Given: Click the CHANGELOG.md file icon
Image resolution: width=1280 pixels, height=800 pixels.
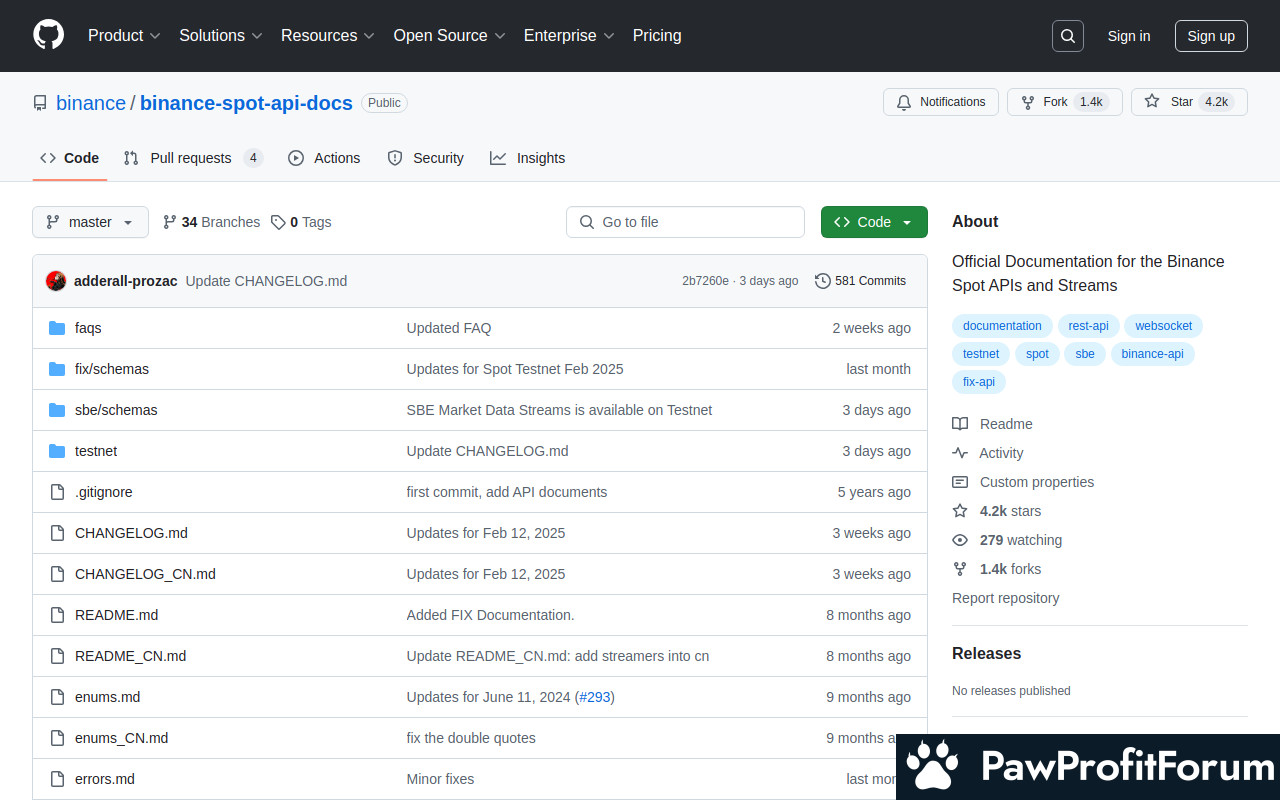Looking at the screenshot, I should click(x=57, y=533).
